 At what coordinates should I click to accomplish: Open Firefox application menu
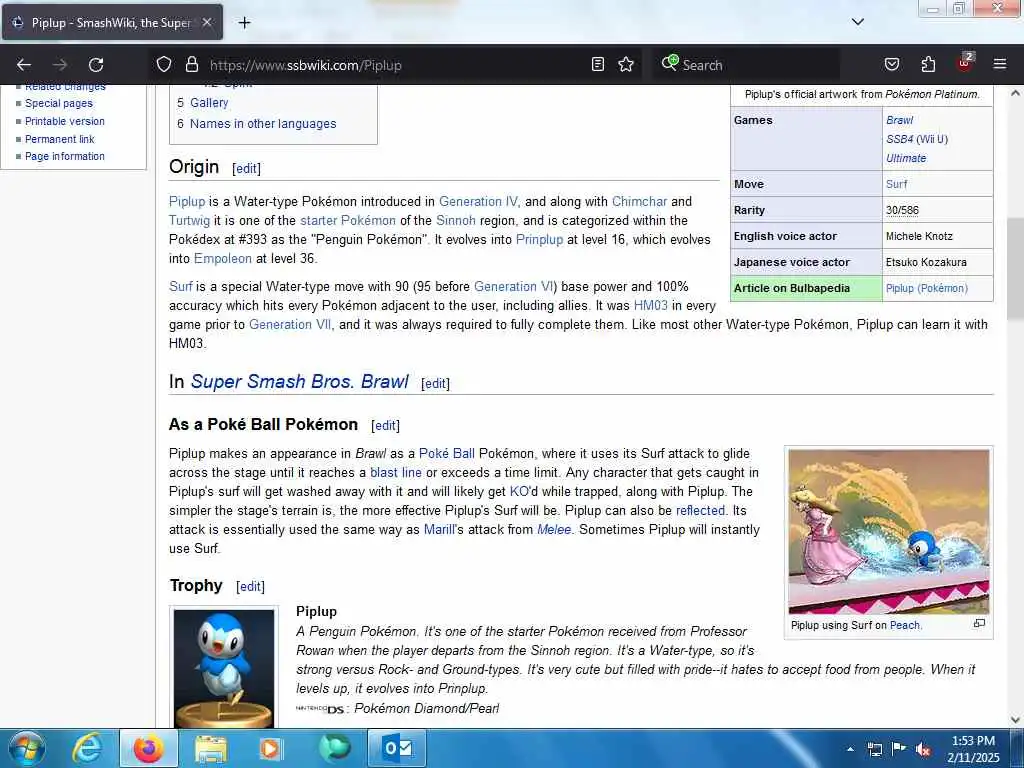coord(999,64)
